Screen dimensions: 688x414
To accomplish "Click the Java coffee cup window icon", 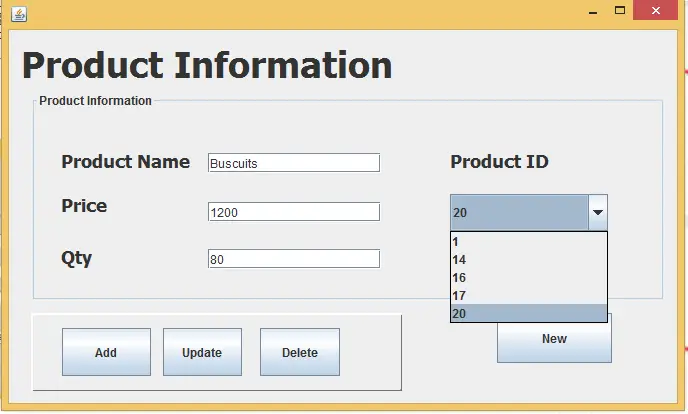I will point(19,14).
